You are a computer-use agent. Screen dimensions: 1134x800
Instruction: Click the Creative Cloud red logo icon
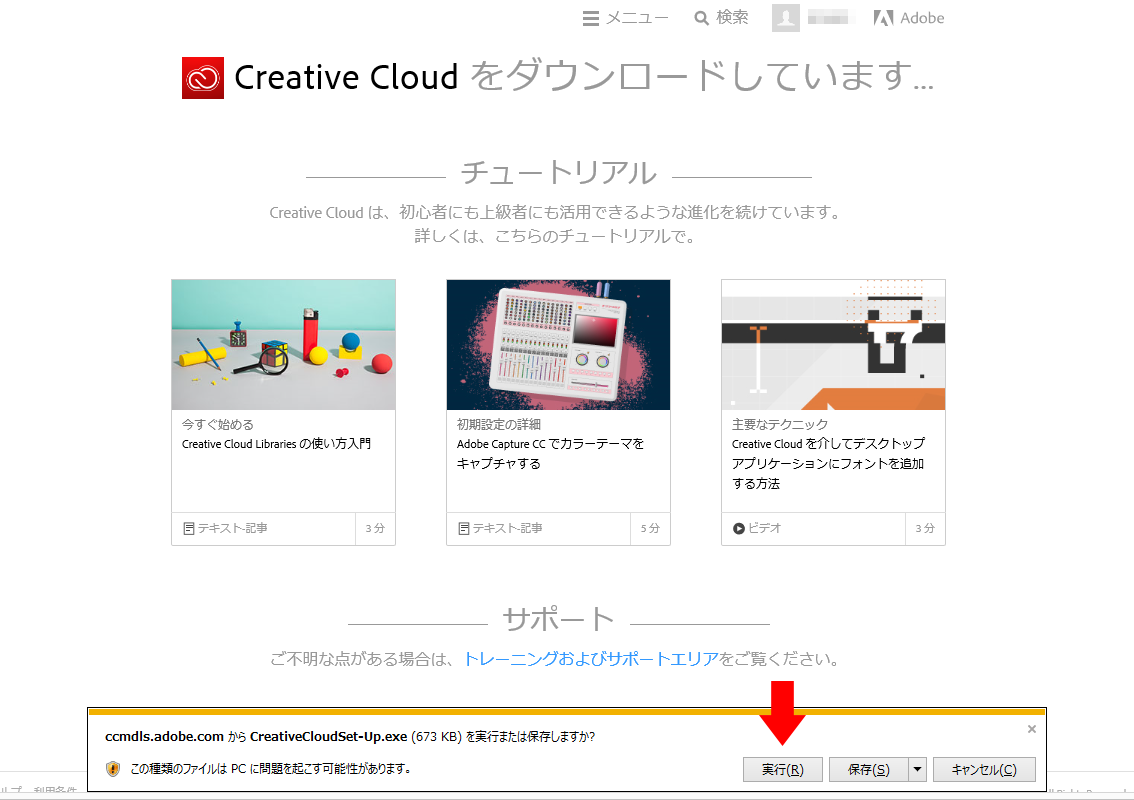[202, 77]
